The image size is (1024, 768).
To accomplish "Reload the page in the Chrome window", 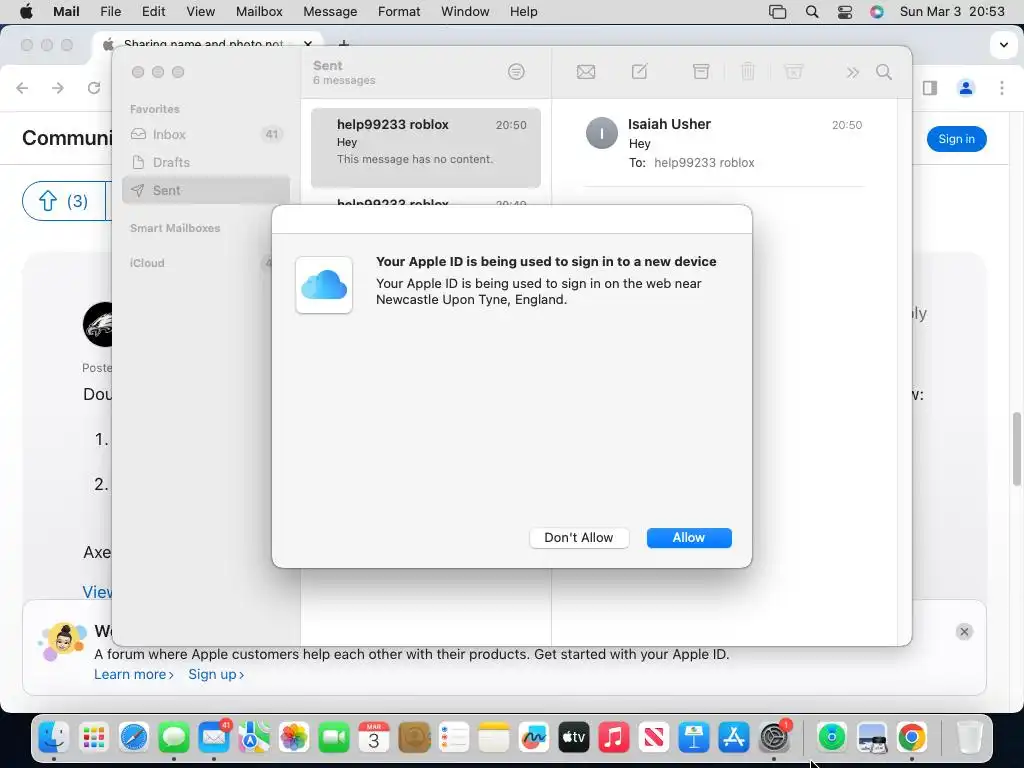I will pyautogui.click(x=94, y=88).
